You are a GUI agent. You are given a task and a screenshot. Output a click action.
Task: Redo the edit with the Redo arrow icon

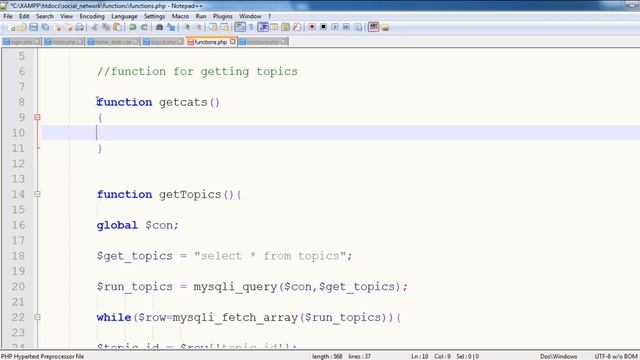pyautogui.click(x=144, y=27)
